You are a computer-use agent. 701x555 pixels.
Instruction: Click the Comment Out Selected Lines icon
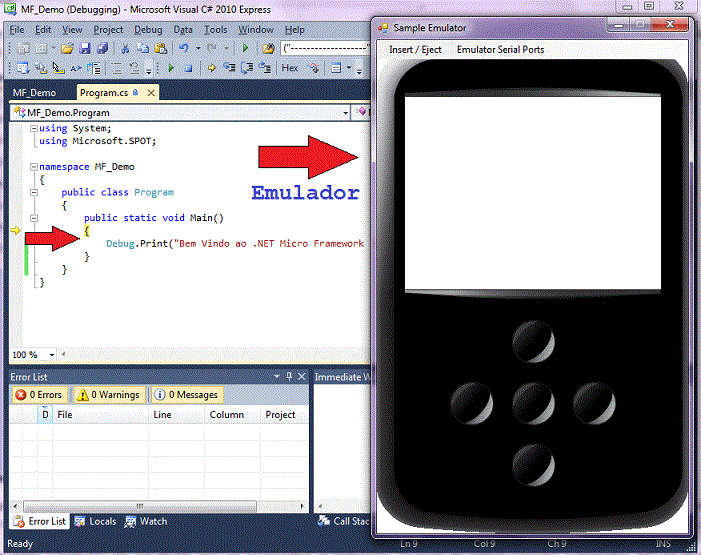[x=117, y=68]
